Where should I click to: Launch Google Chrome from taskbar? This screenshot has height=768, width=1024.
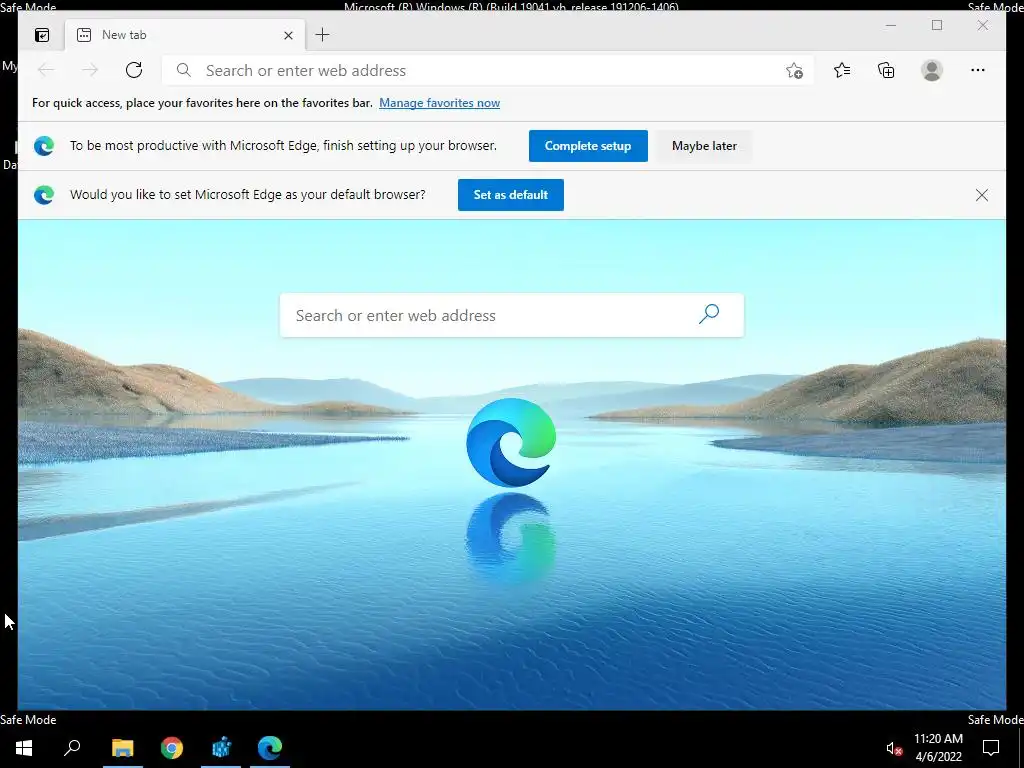point(172,748)
